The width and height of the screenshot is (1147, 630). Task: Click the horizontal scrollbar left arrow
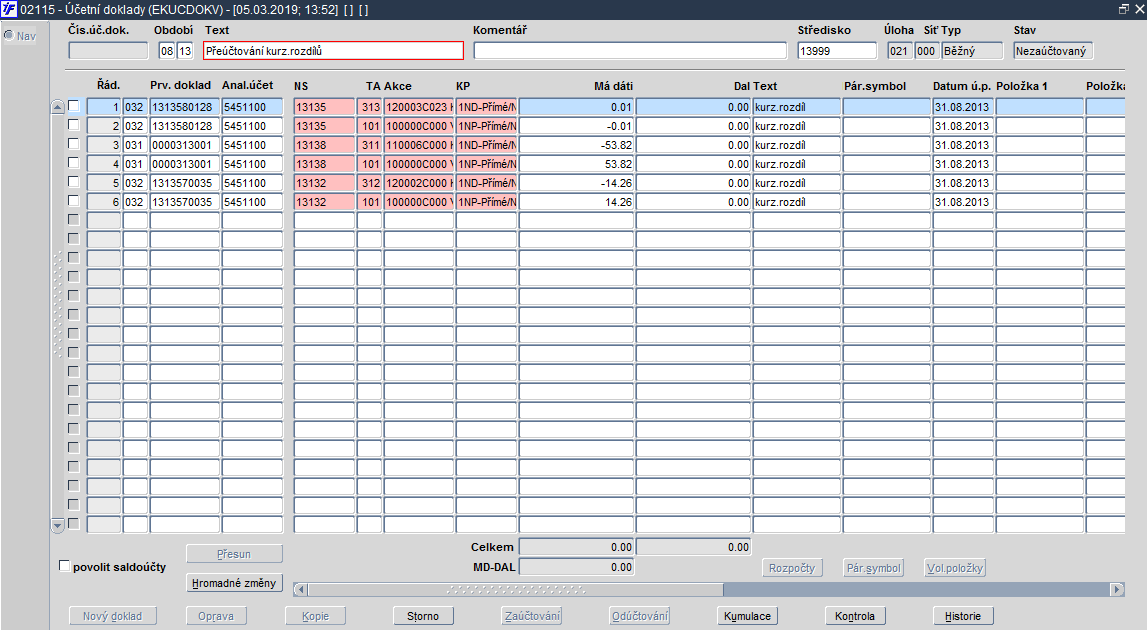tap(300, 590)
